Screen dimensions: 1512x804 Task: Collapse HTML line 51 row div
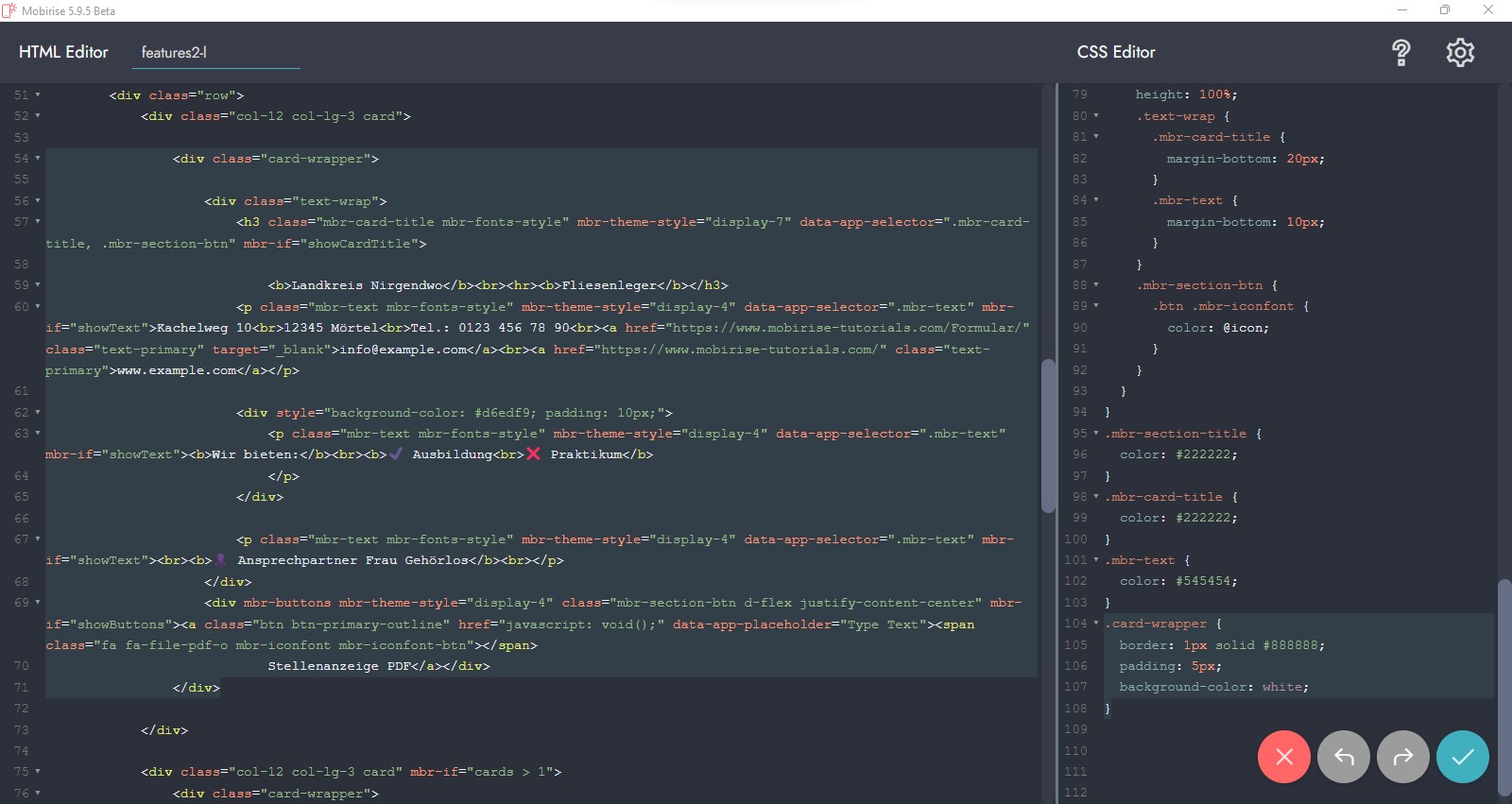point(38,95)
